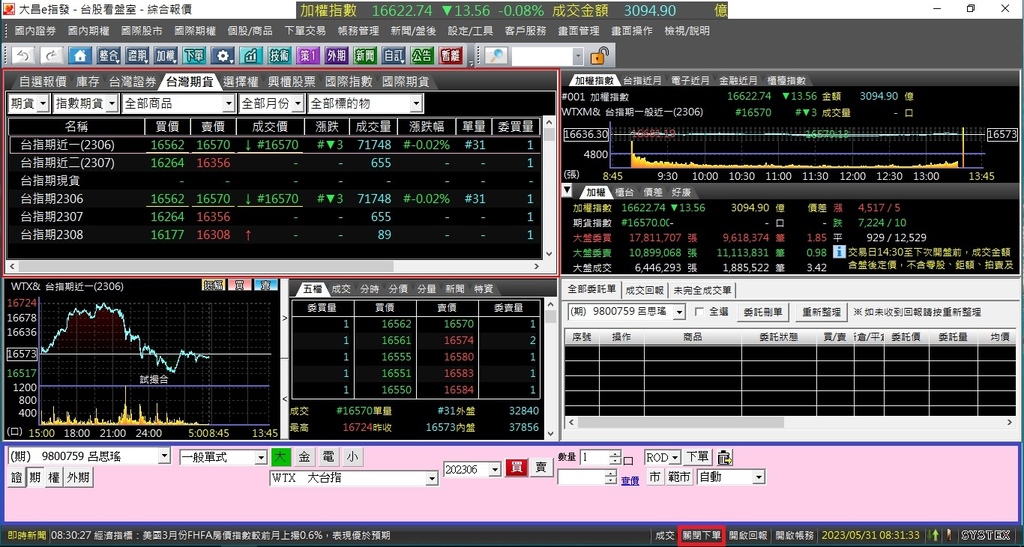Go to the Home icon in toolbar

(x=80, y=55)
